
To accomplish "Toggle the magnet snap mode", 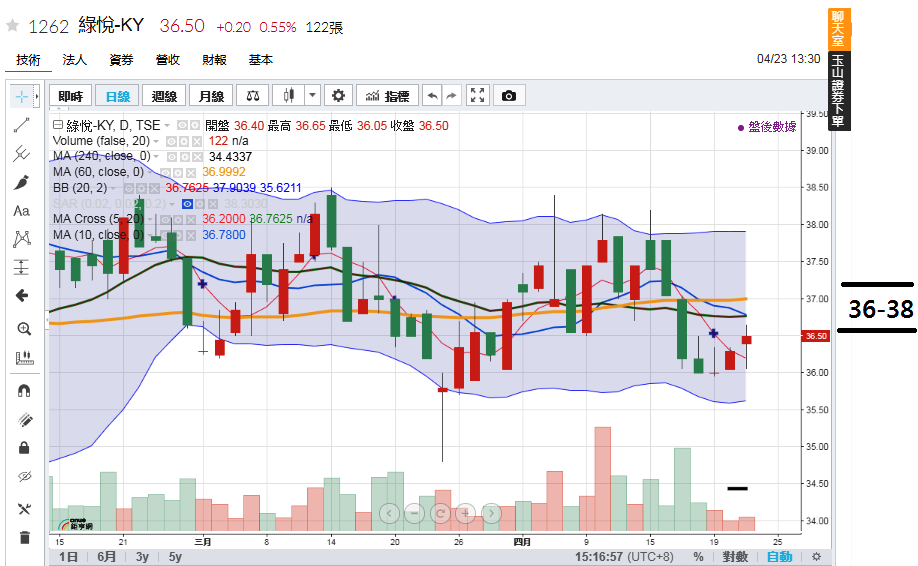I will click(x=24, y=391).
